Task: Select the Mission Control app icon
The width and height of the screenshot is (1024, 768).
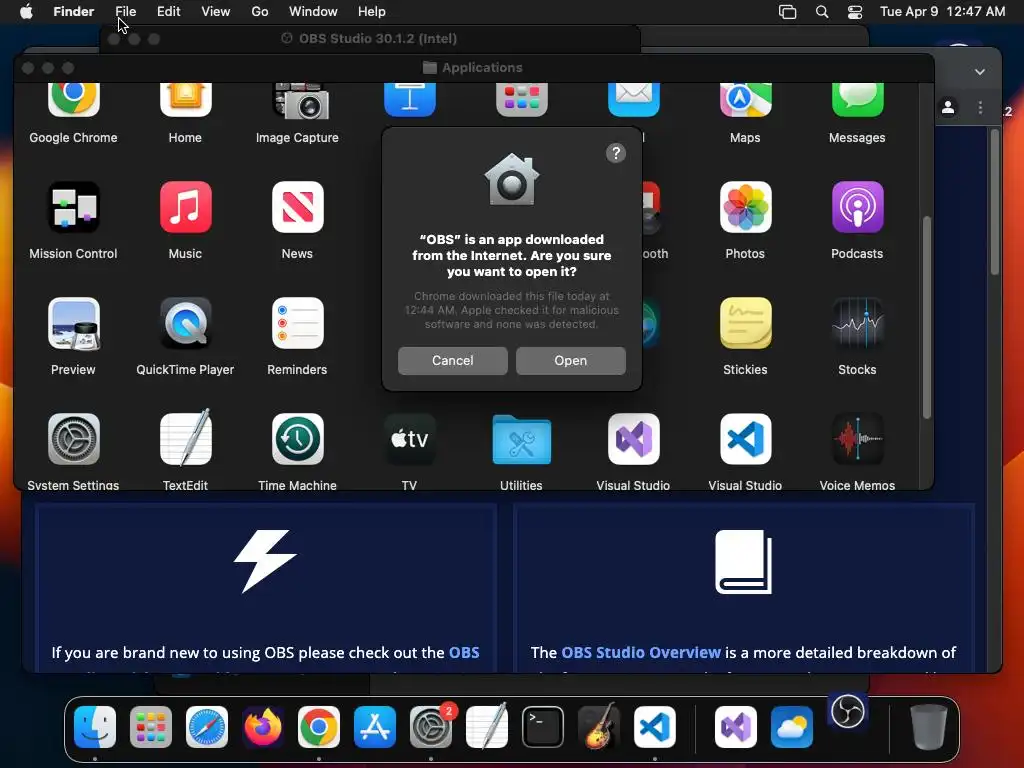Action: [73, 207]
